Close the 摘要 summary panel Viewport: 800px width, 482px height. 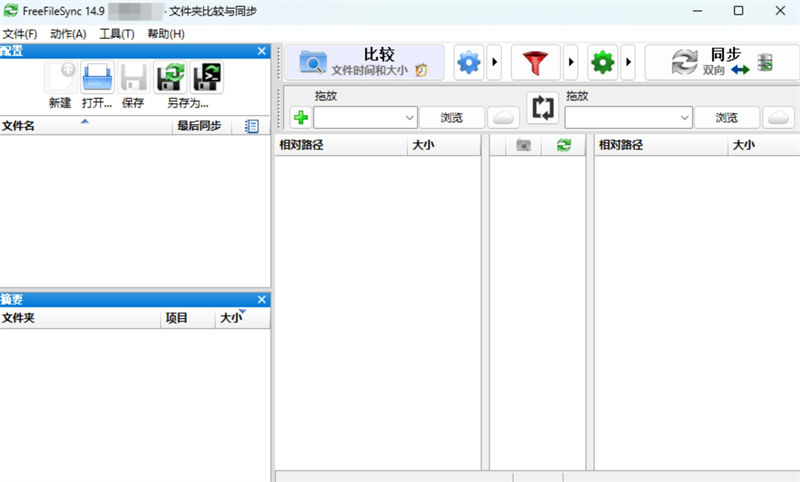point(262,299)
